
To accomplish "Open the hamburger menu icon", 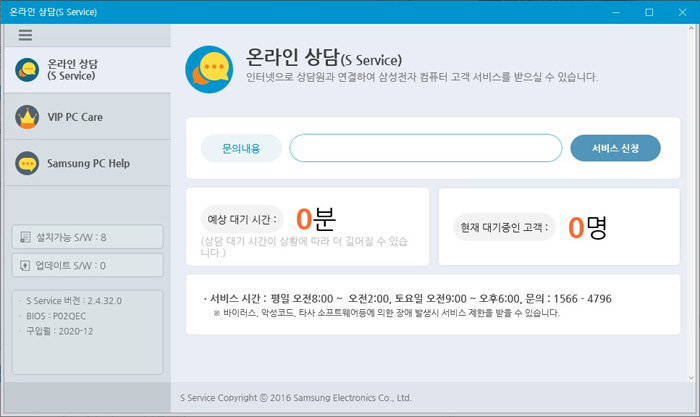I will point(25,35).
